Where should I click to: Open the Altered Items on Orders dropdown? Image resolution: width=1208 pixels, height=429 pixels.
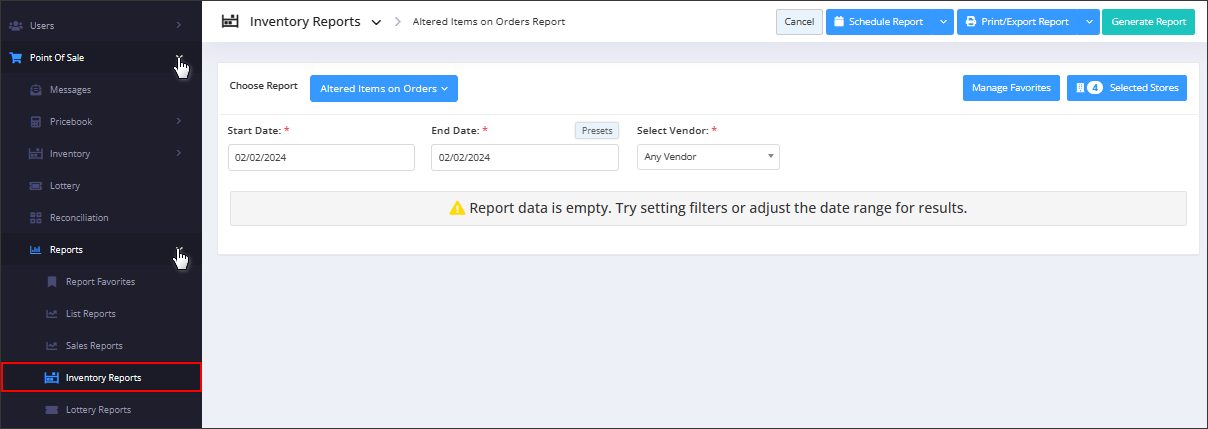click(384, 89)
